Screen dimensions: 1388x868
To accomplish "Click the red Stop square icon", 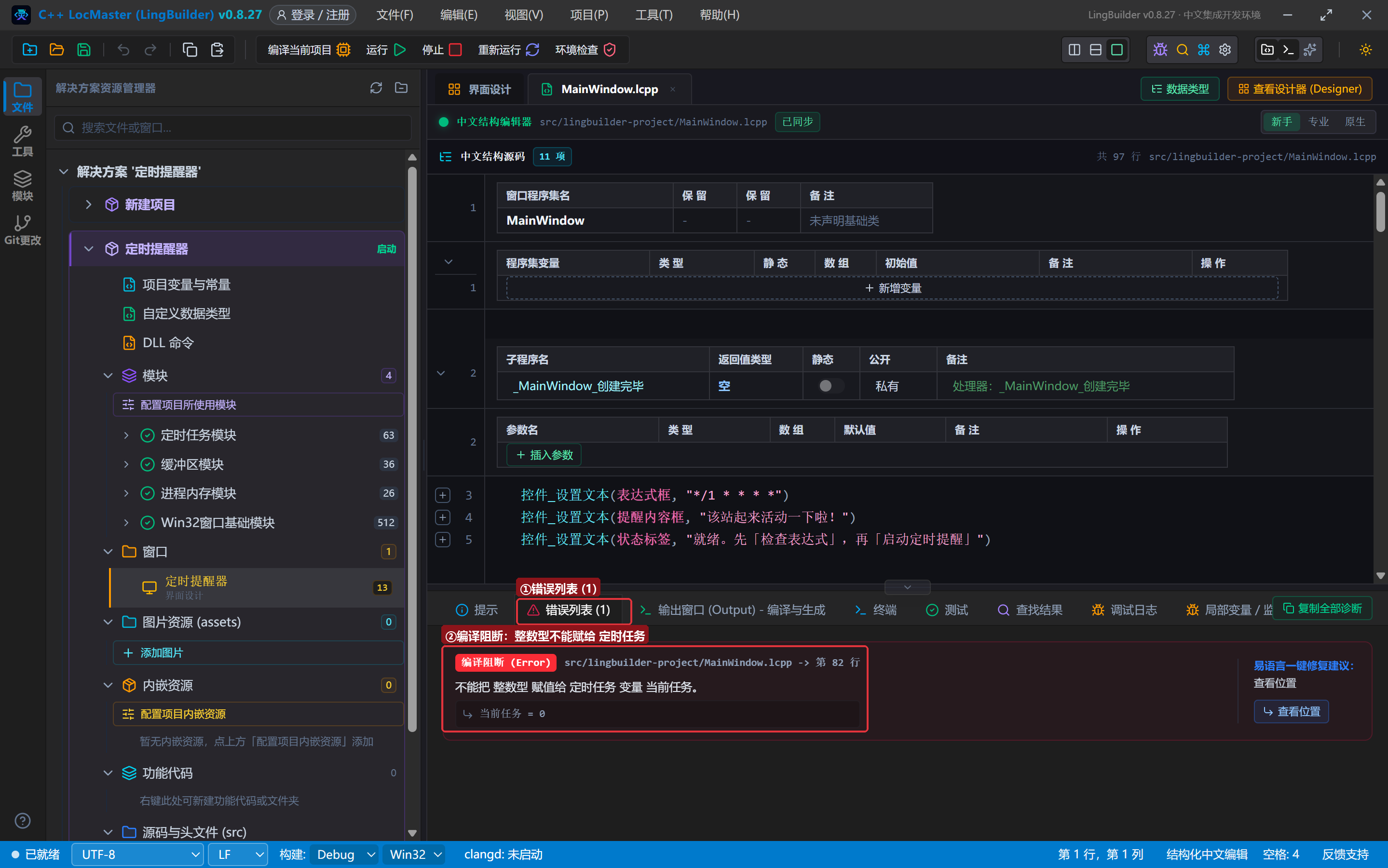I will pyautogui.click(x=455, y=50).
